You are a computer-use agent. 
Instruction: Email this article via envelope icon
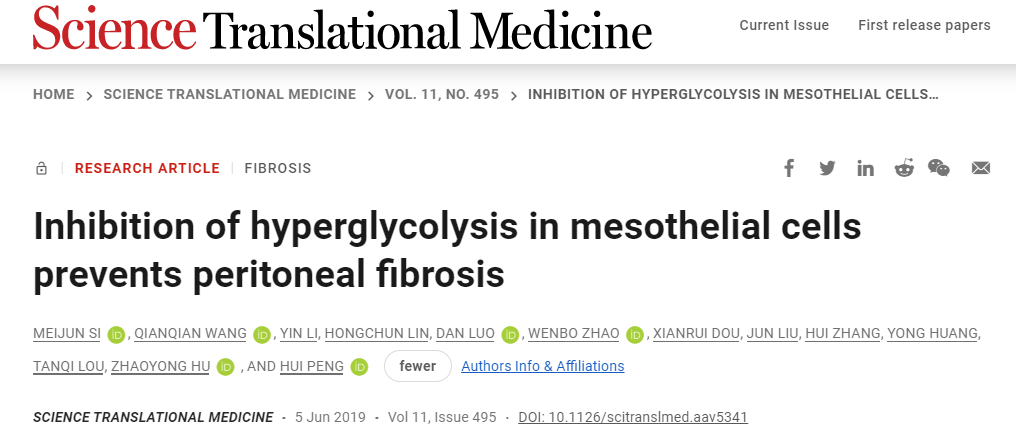(x=981, y=168)
